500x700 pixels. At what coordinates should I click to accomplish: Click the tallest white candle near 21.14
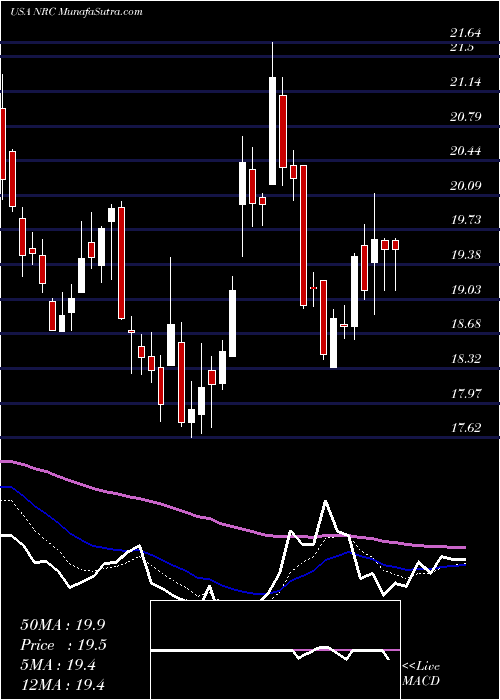pyautogui.click(x=272, y=131)
